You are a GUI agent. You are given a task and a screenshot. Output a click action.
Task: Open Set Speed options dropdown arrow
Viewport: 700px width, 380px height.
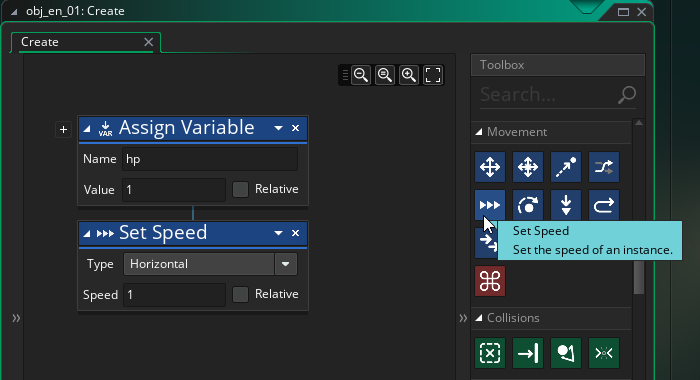click(x=278, y=233)
